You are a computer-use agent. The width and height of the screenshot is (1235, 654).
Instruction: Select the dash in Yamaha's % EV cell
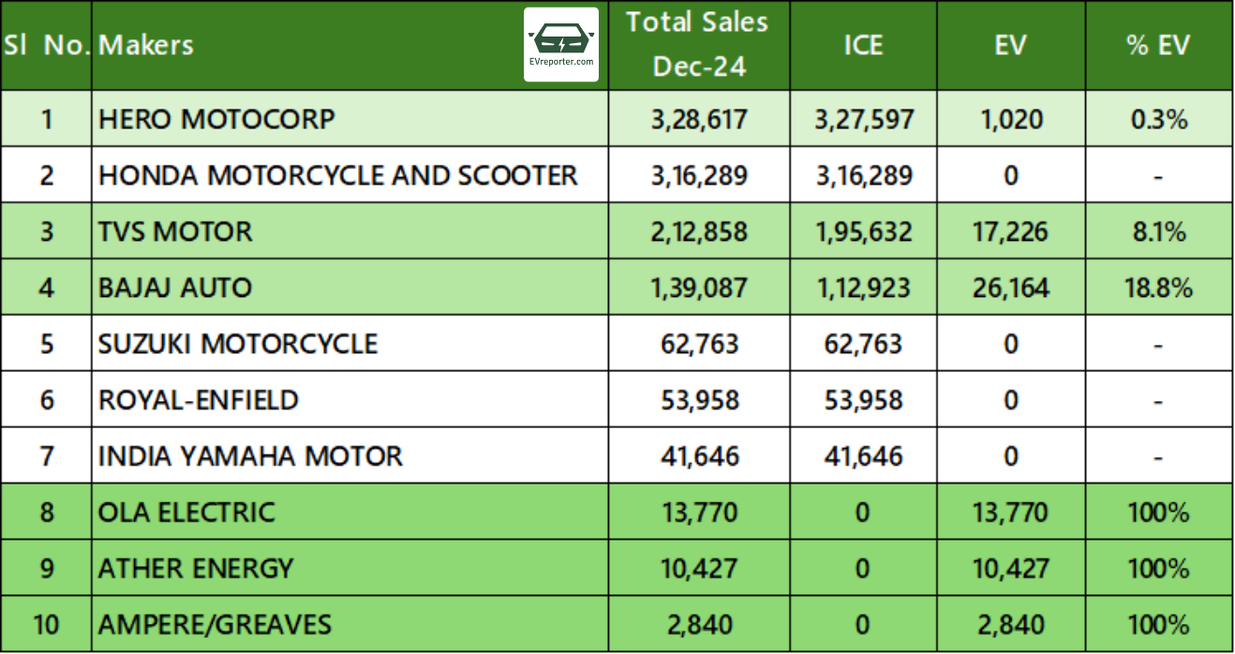pyautogui.click(x=1158, y=457)
